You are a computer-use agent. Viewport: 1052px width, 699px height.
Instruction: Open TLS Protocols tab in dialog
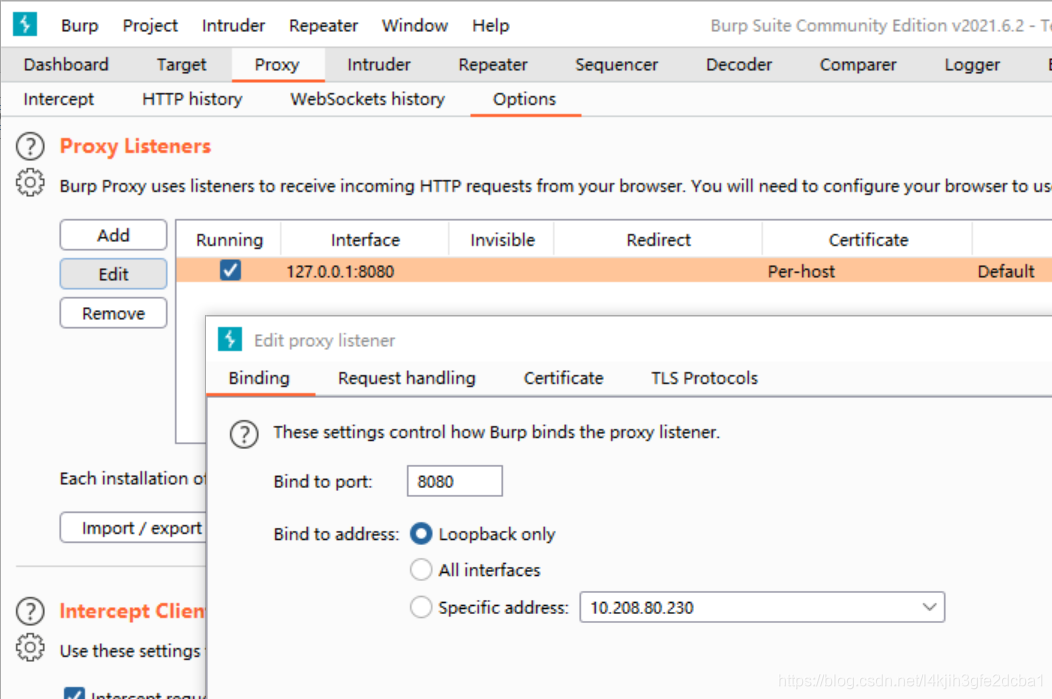[x=704, y=378]
